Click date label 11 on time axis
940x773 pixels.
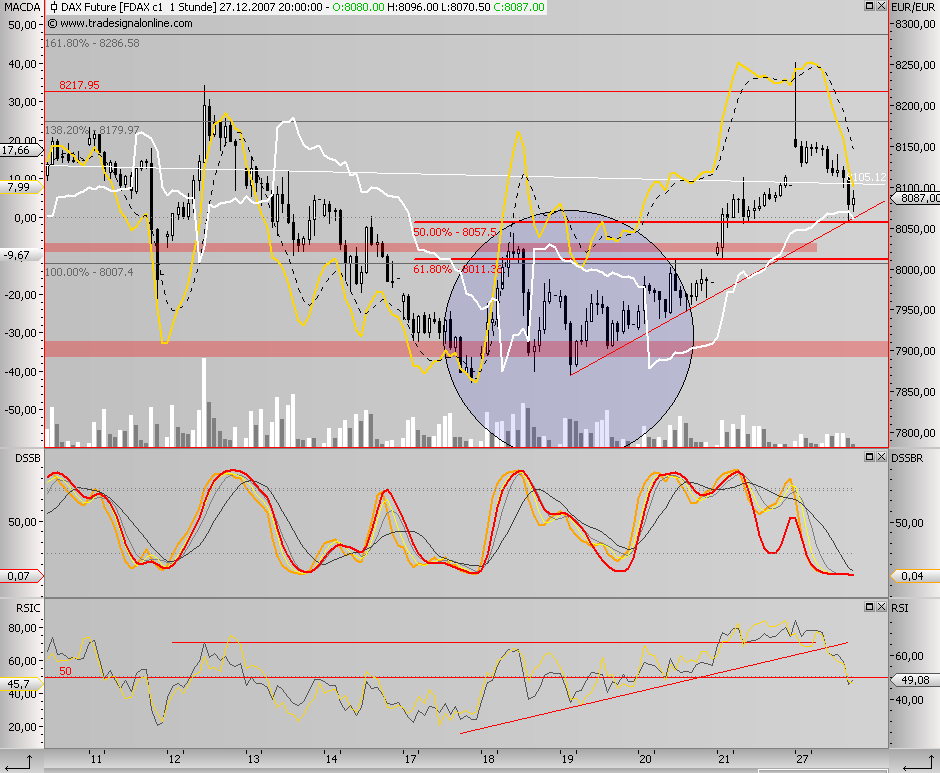tap(96, 759)
